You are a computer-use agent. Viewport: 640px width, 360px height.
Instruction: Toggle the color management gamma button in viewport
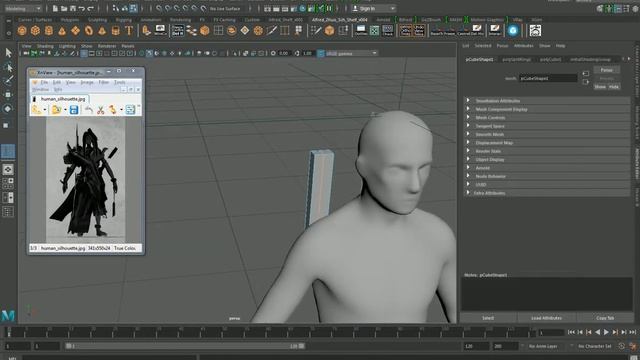pos(321,53)
